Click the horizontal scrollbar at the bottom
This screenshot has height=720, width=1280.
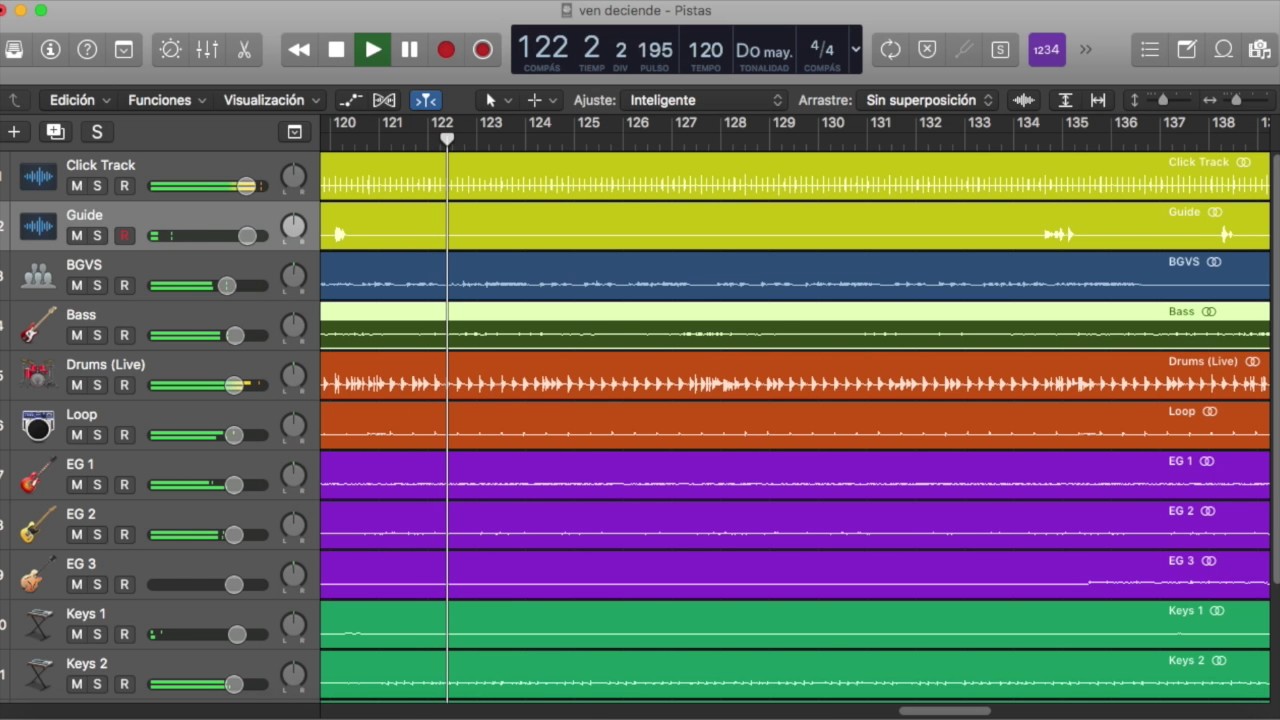(945, 711)
